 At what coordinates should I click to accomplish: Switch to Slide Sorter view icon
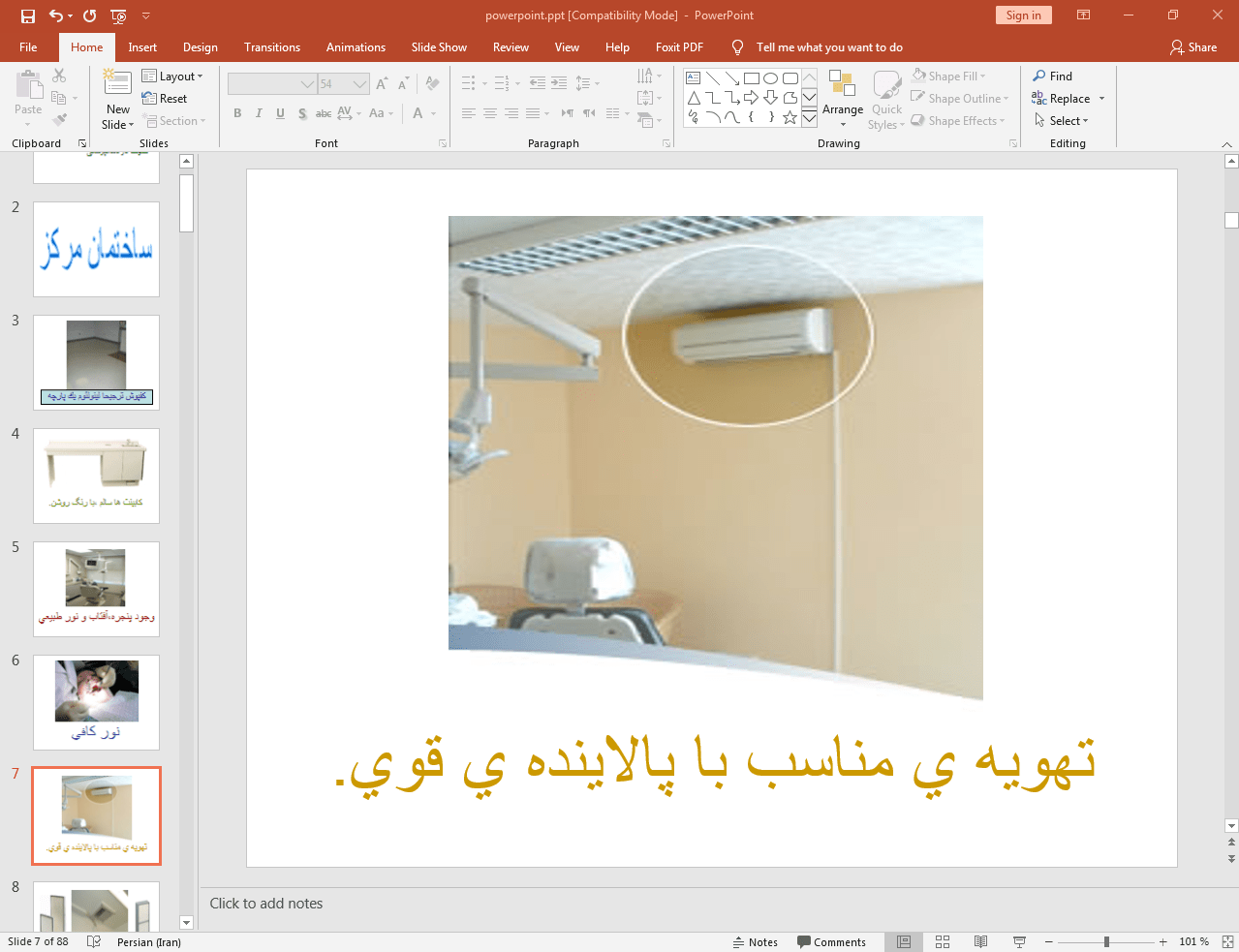(x=942, y=941)
